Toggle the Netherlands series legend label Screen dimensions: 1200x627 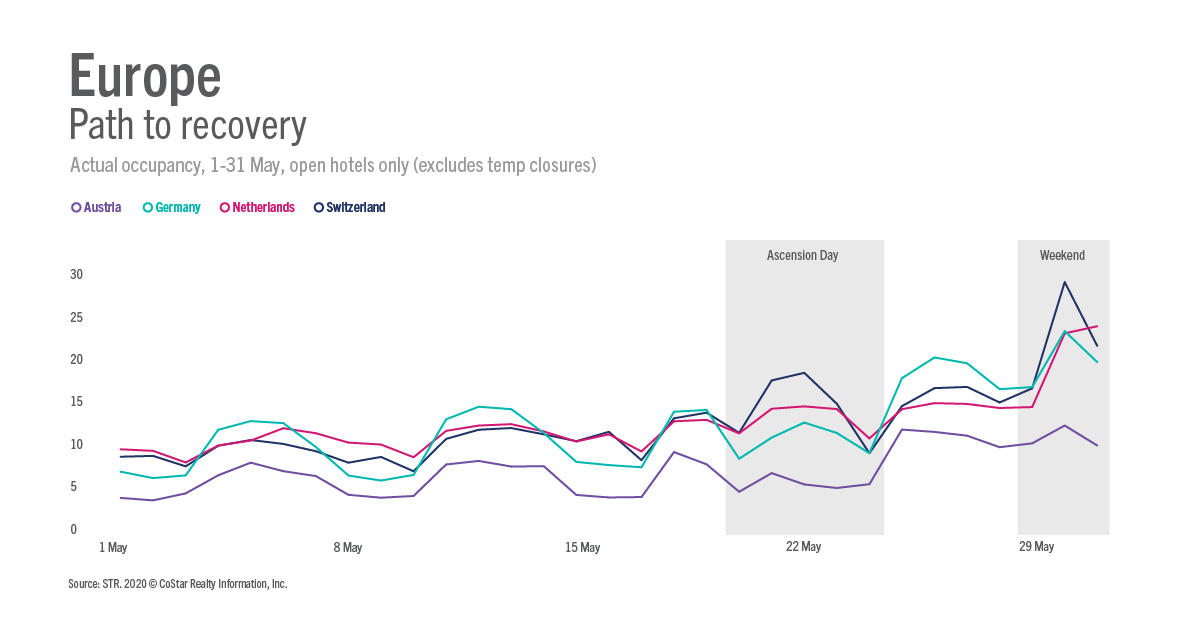263,208
